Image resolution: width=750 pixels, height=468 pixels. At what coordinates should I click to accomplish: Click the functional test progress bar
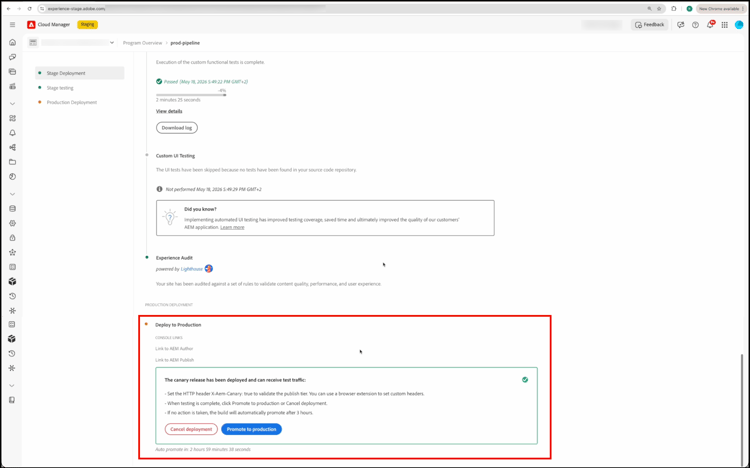tap(191, 95)
